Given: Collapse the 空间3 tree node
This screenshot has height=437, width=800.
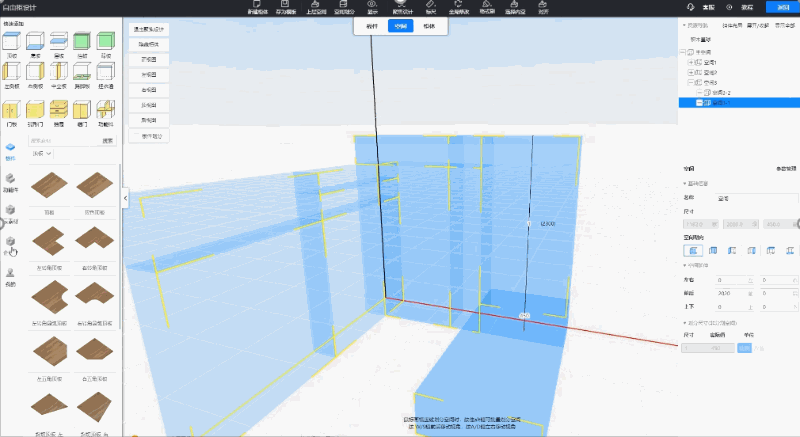Looking at the screenshot, I should point(692,82).
